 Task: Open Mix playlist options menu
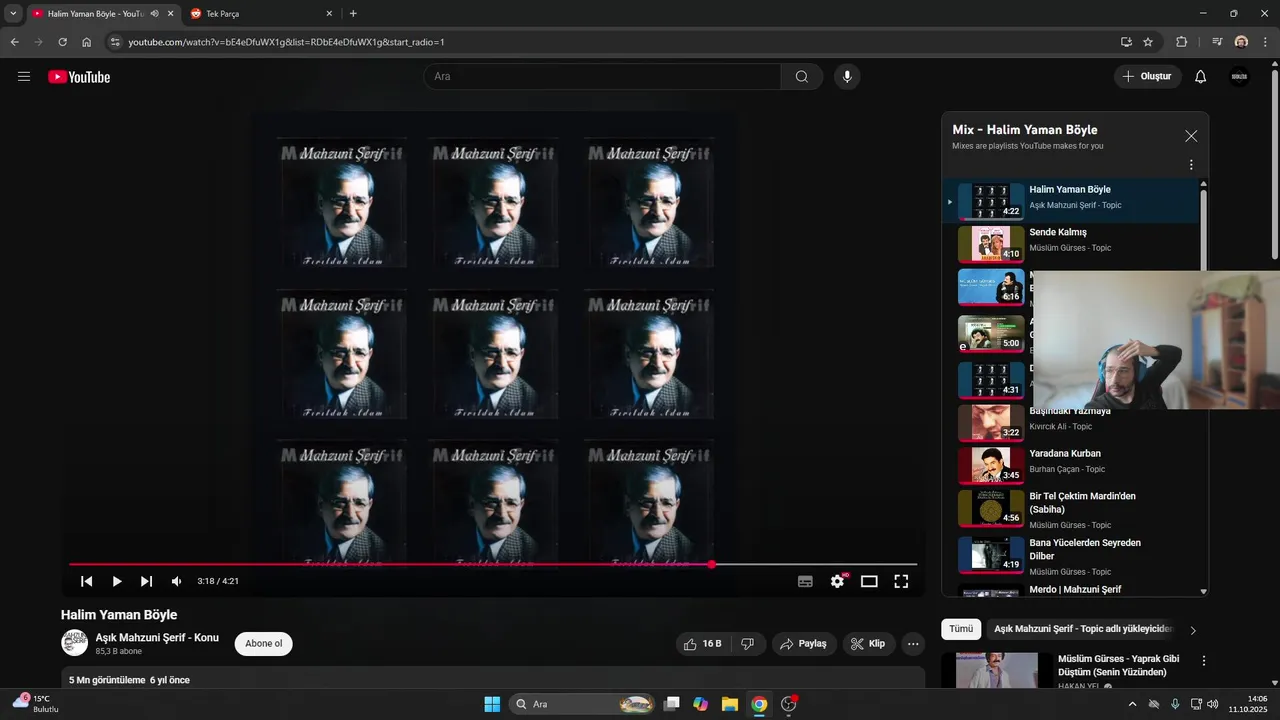pos(1191,165)
